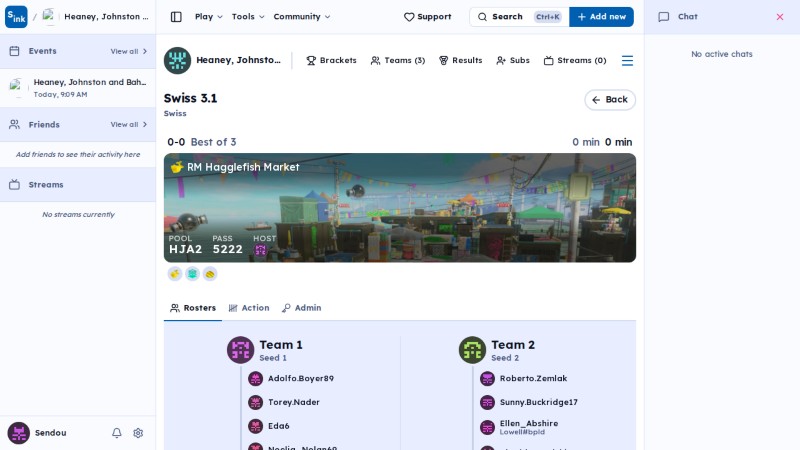The width and height of the screenshot is (800, 450).
Task: Click the Heaney, Johnston breadcrumb in header
Action: point(96,17)
